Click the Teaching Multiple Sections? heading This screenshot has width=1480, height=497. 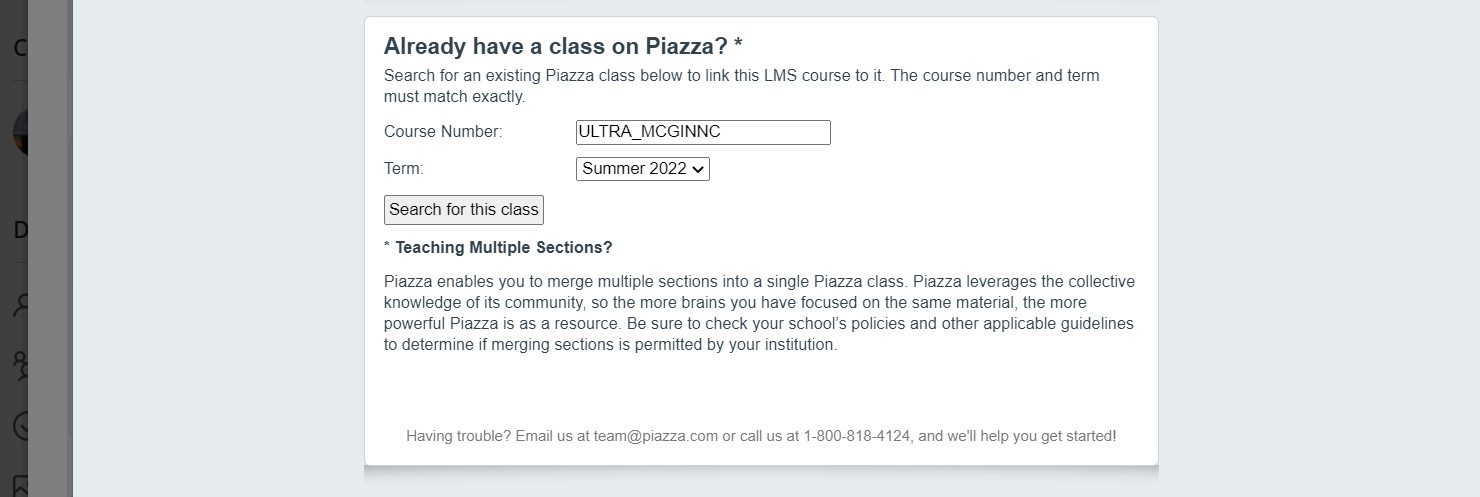504,247
